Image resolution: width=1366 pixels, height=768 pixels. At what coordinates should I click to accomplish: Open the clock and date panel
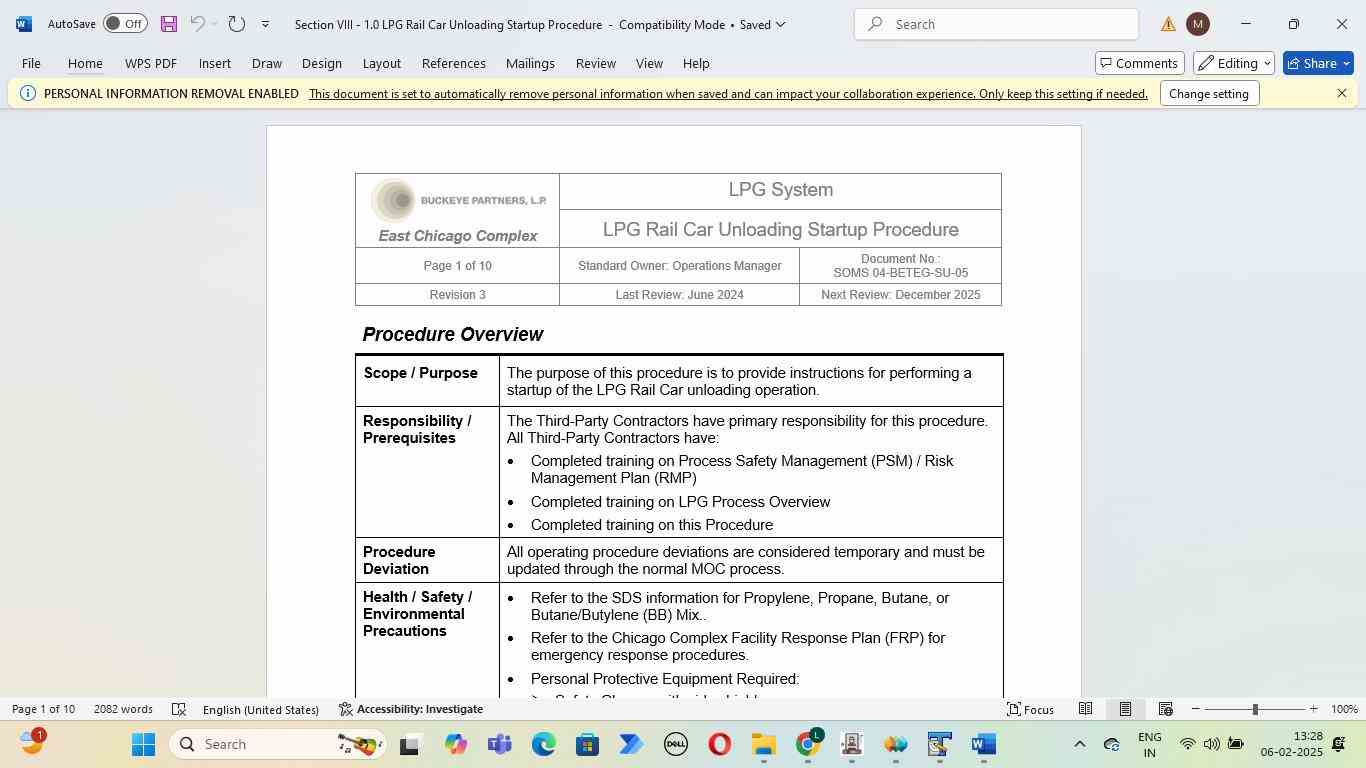pyautogui.click(x=1291, y=744)
